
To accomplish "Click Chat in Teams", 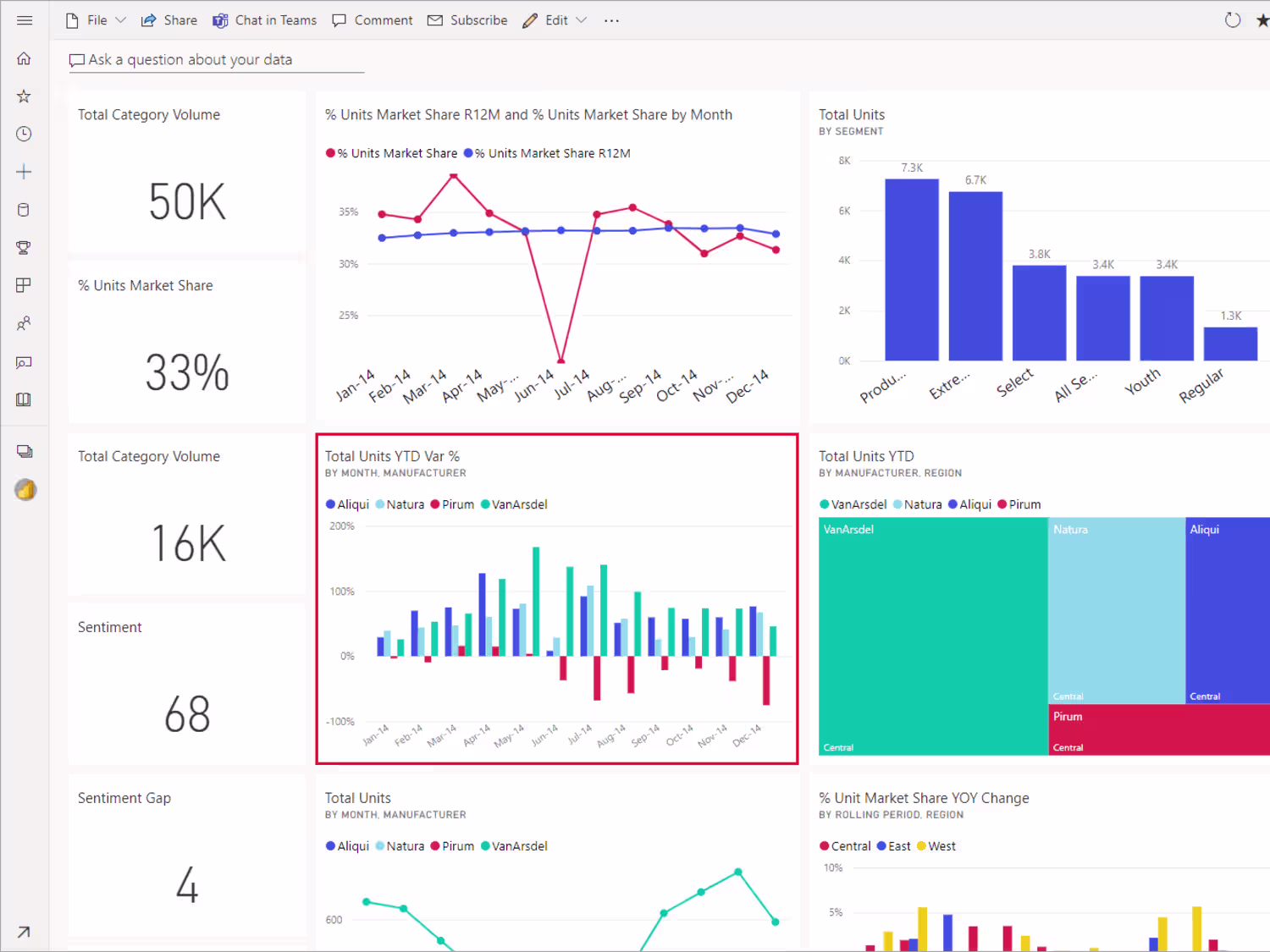I will pyautogui.click(x=264, y=20).
